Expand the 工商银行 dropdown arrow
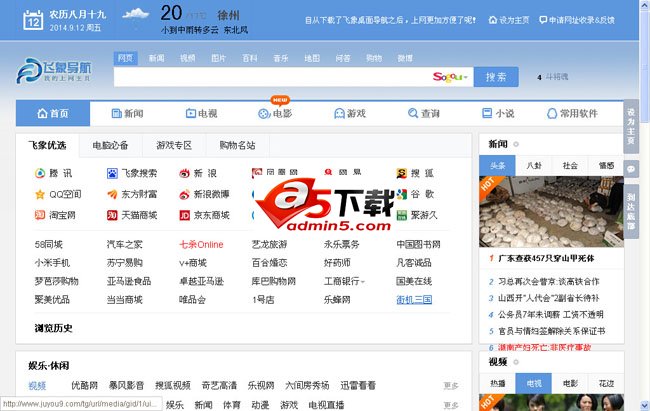Viewport: 650px width, 411px height. pyautogui.click(x=363, y=282)
